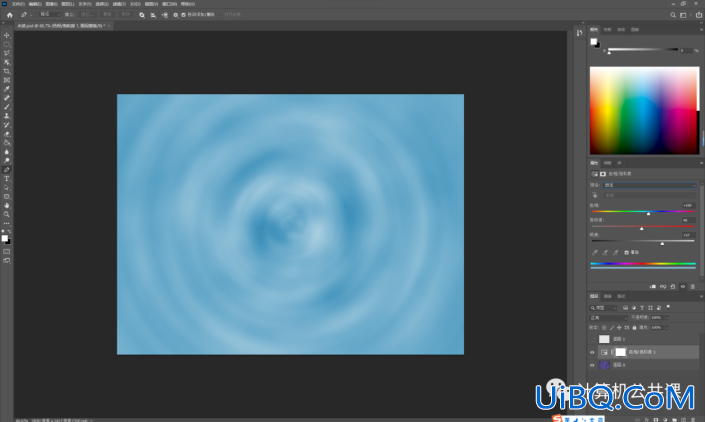Adjust the Lightness slider handle
This screenshot has width=705, height=422.
point(662,244)
